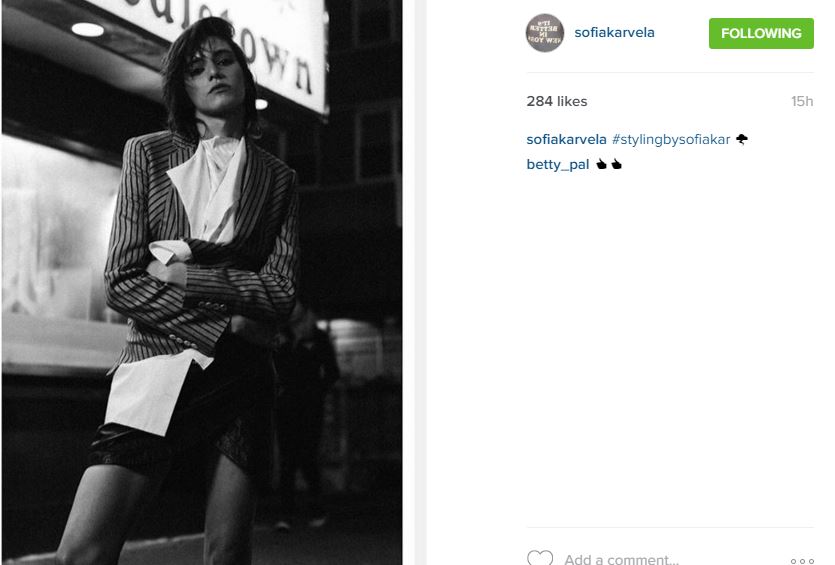Click the word likes next to 284
The height and width of the screenshot is (565, 835).
click(572, 101)
